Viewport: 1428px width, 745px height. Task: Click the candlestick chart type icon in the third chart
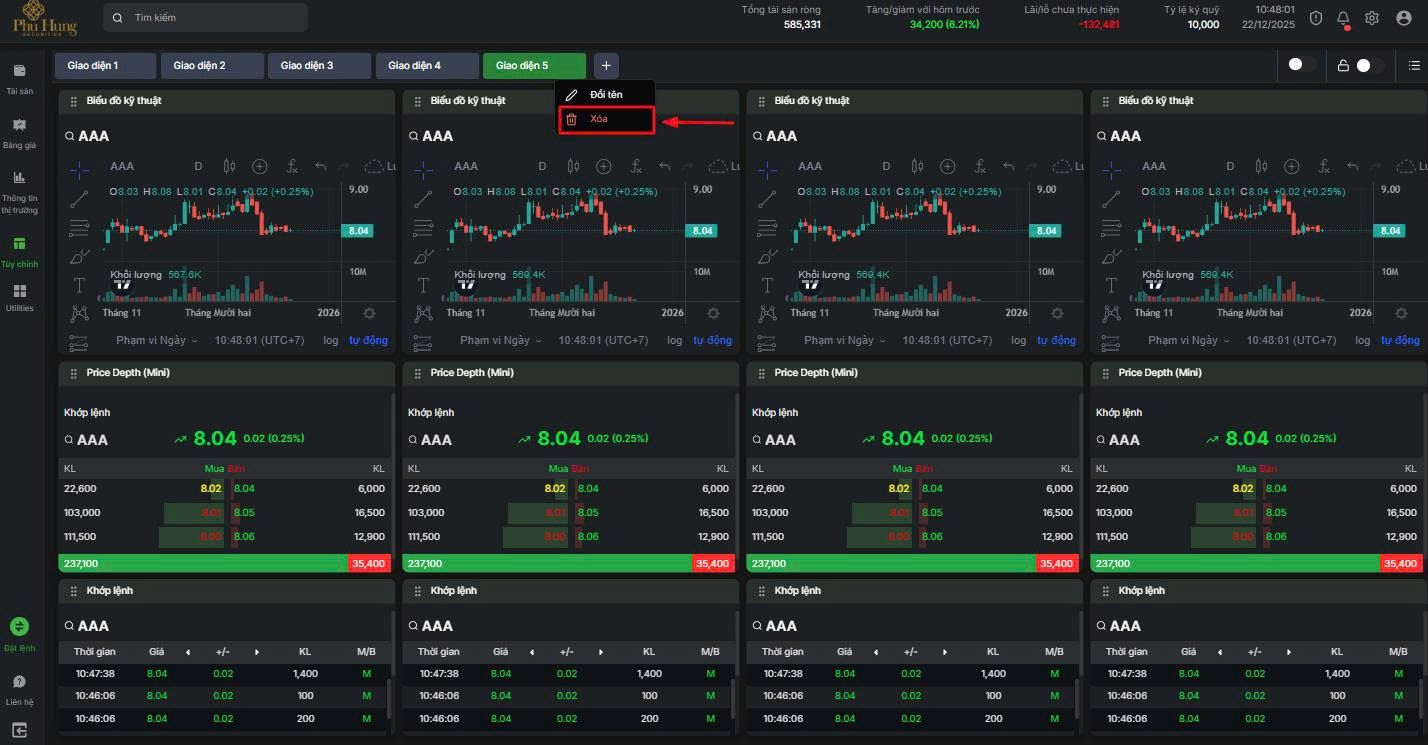click(x=917, y=166)
